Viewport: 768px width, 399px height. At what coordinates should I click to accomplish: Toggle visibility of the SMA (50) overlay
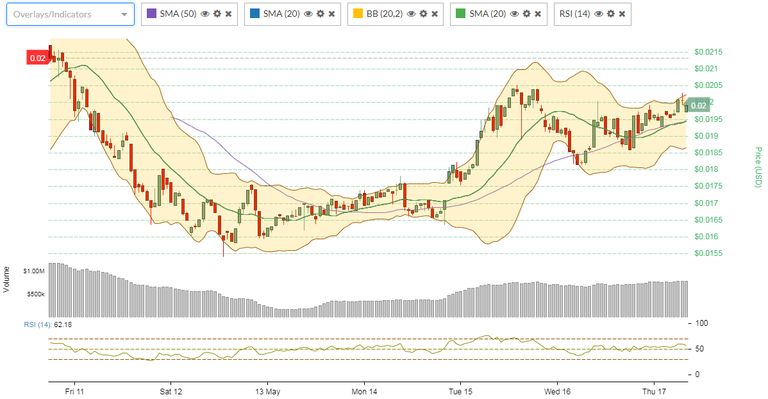(205, 14)
